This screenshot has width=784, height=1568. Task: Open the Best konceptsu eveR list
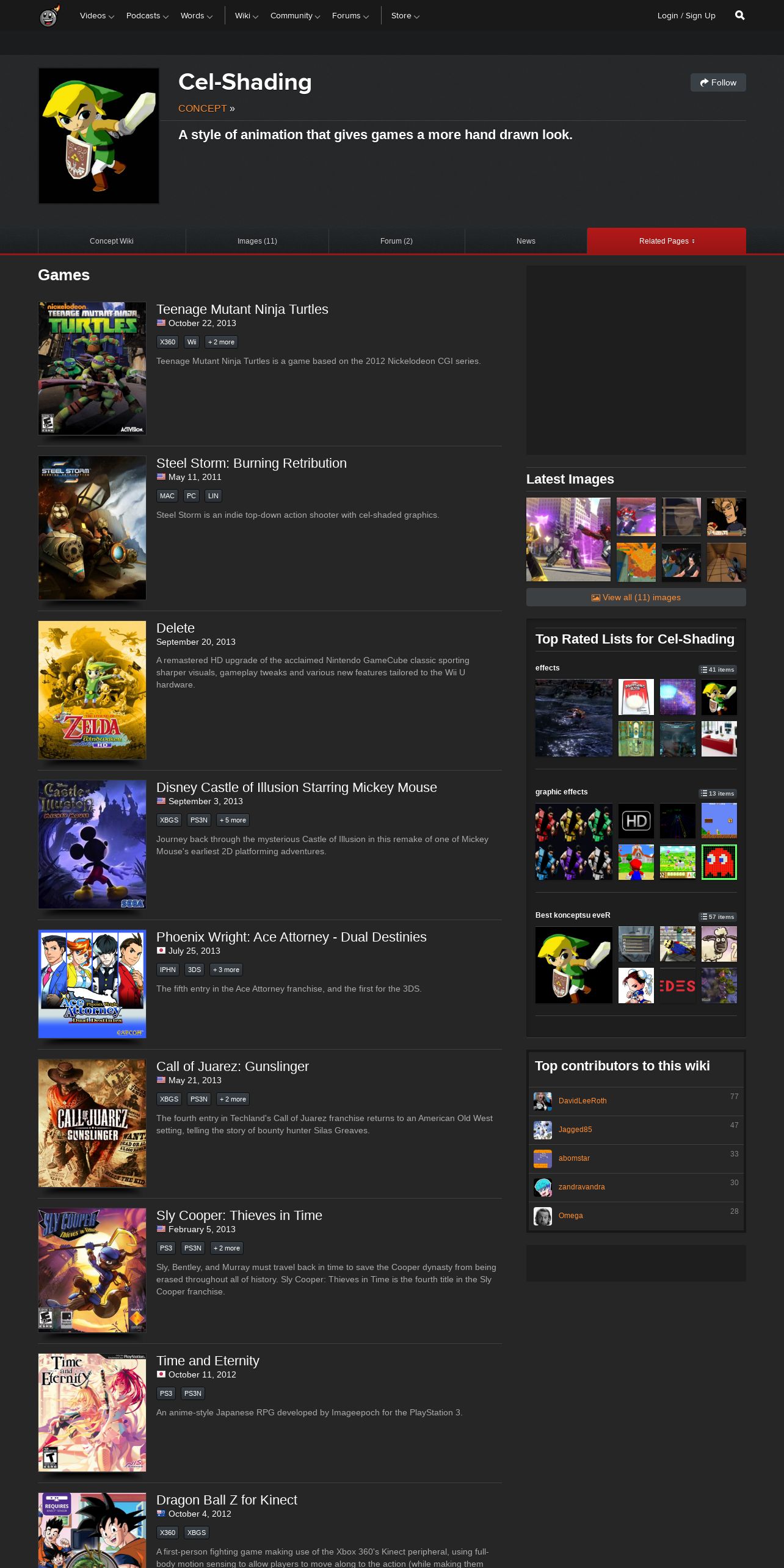(x=573, y=915)
